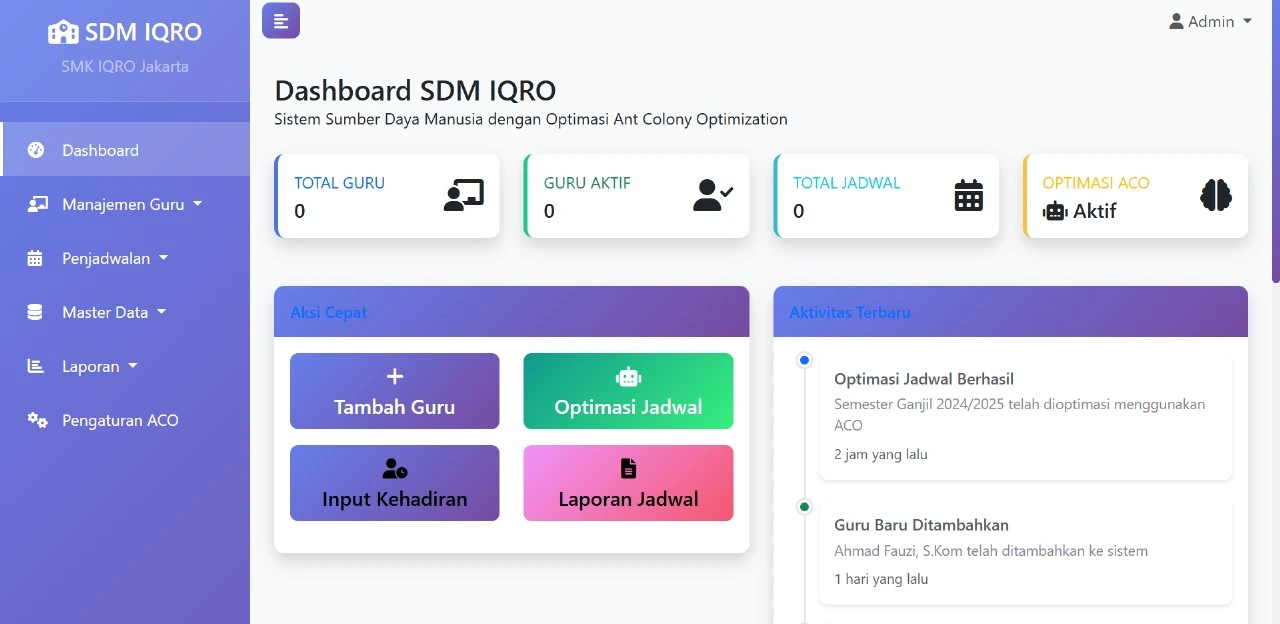This screenshot has height=624, width=1280.
Task: Click the sidebar toggle hamburger button
Action: tap(281, 21)
